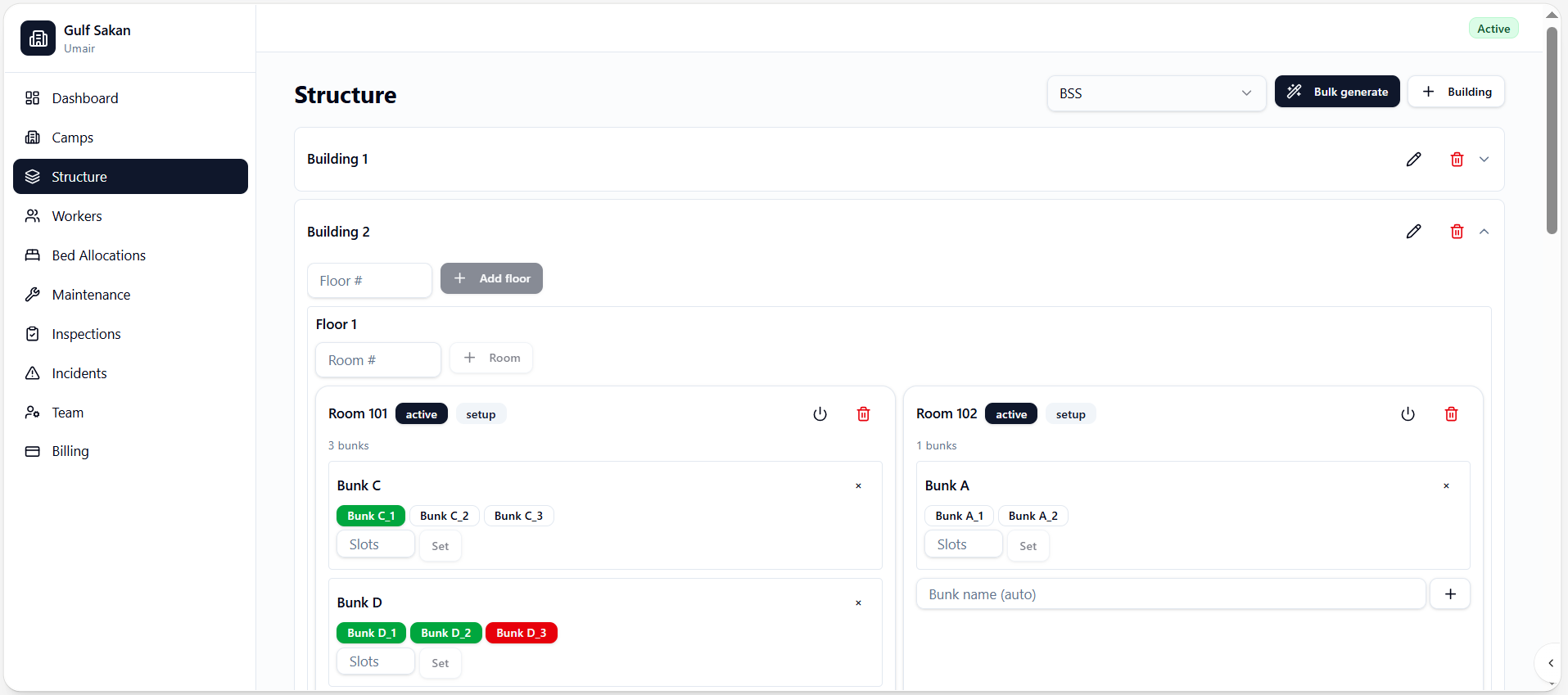Screen dimensions: 1568x695
Task: Open the Dashboard page
Action: point(130,98)
